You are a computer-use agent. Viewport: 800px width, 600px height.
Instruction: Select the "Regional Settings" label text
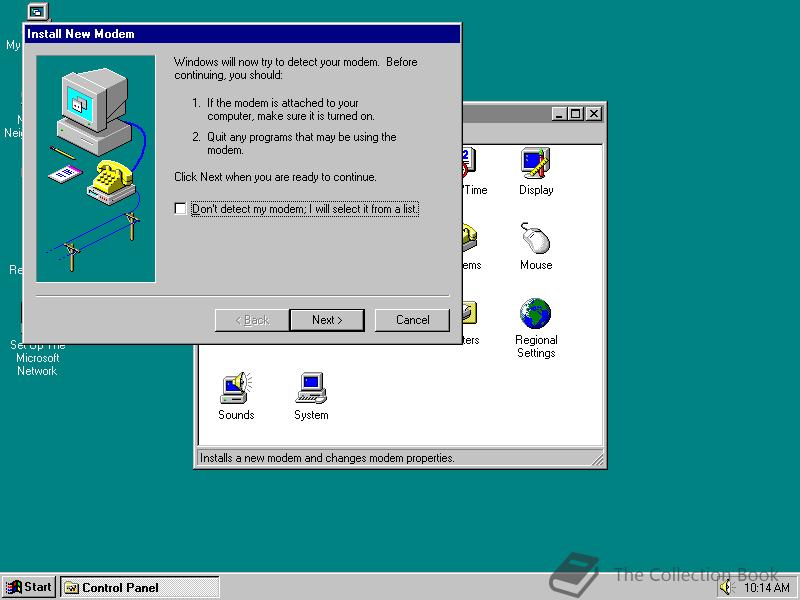(x=536, y=346)
